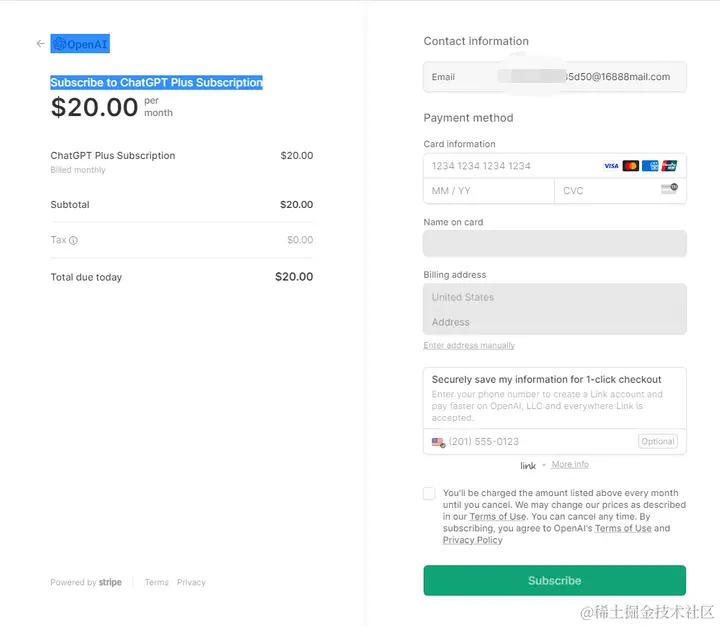Open the Privacy Policy link

(473, 541)
